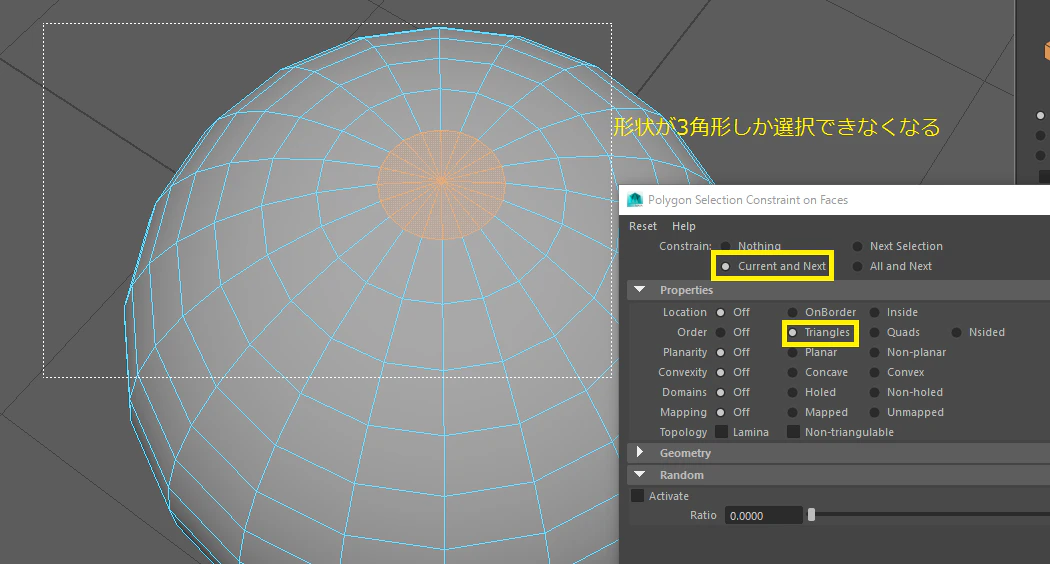Set Order to Triangles

click(792, 332)
